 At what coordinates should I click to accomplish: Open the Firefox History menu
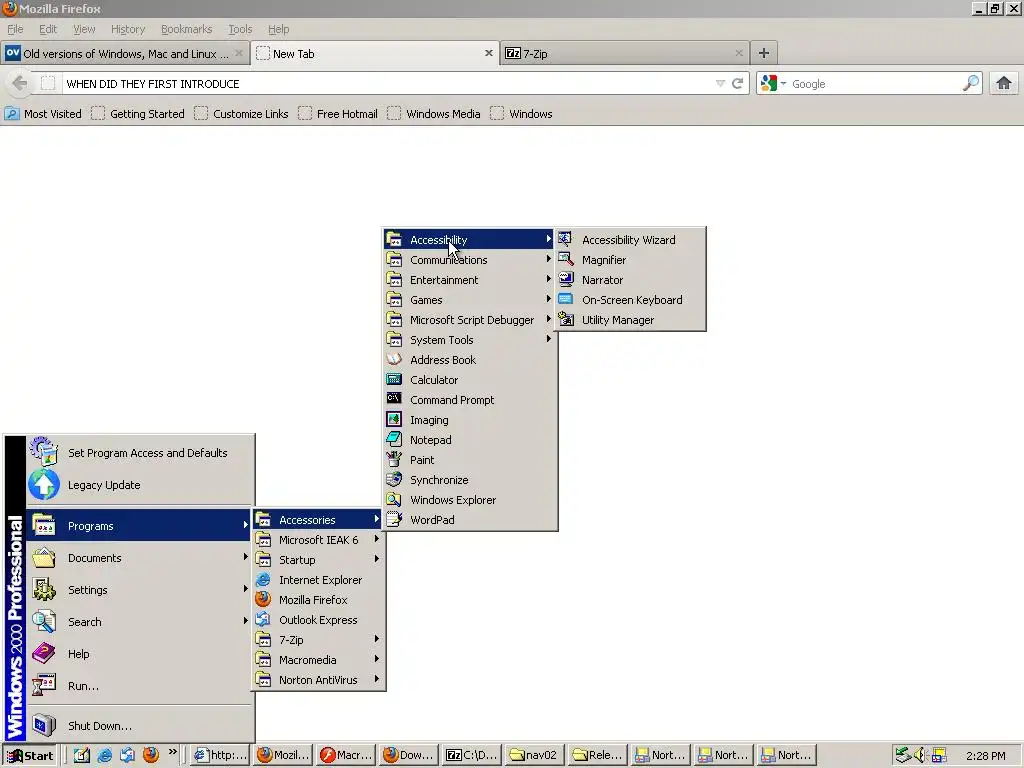pos(128,29)
